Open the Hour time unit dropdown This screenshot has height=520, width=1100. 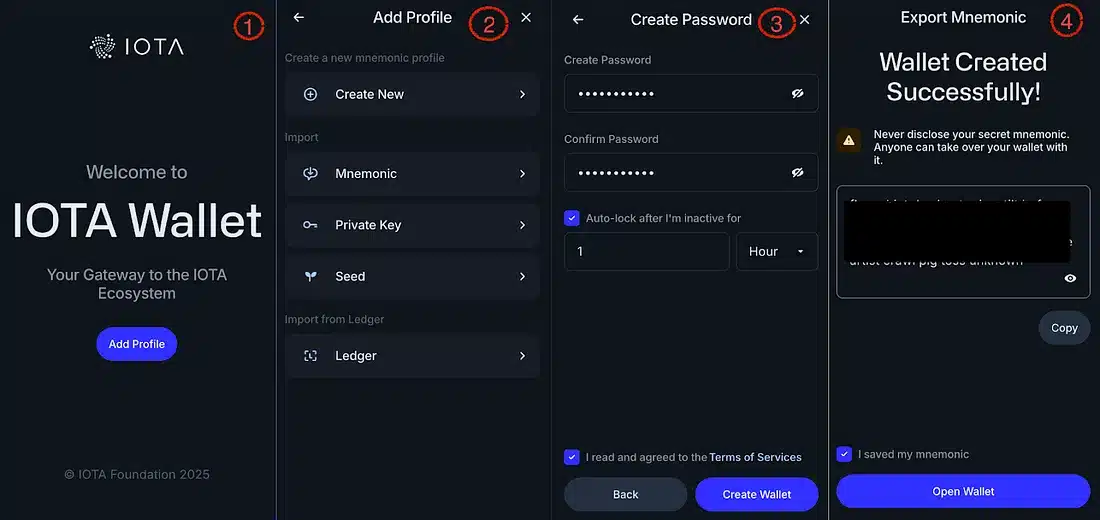[777, 251]
